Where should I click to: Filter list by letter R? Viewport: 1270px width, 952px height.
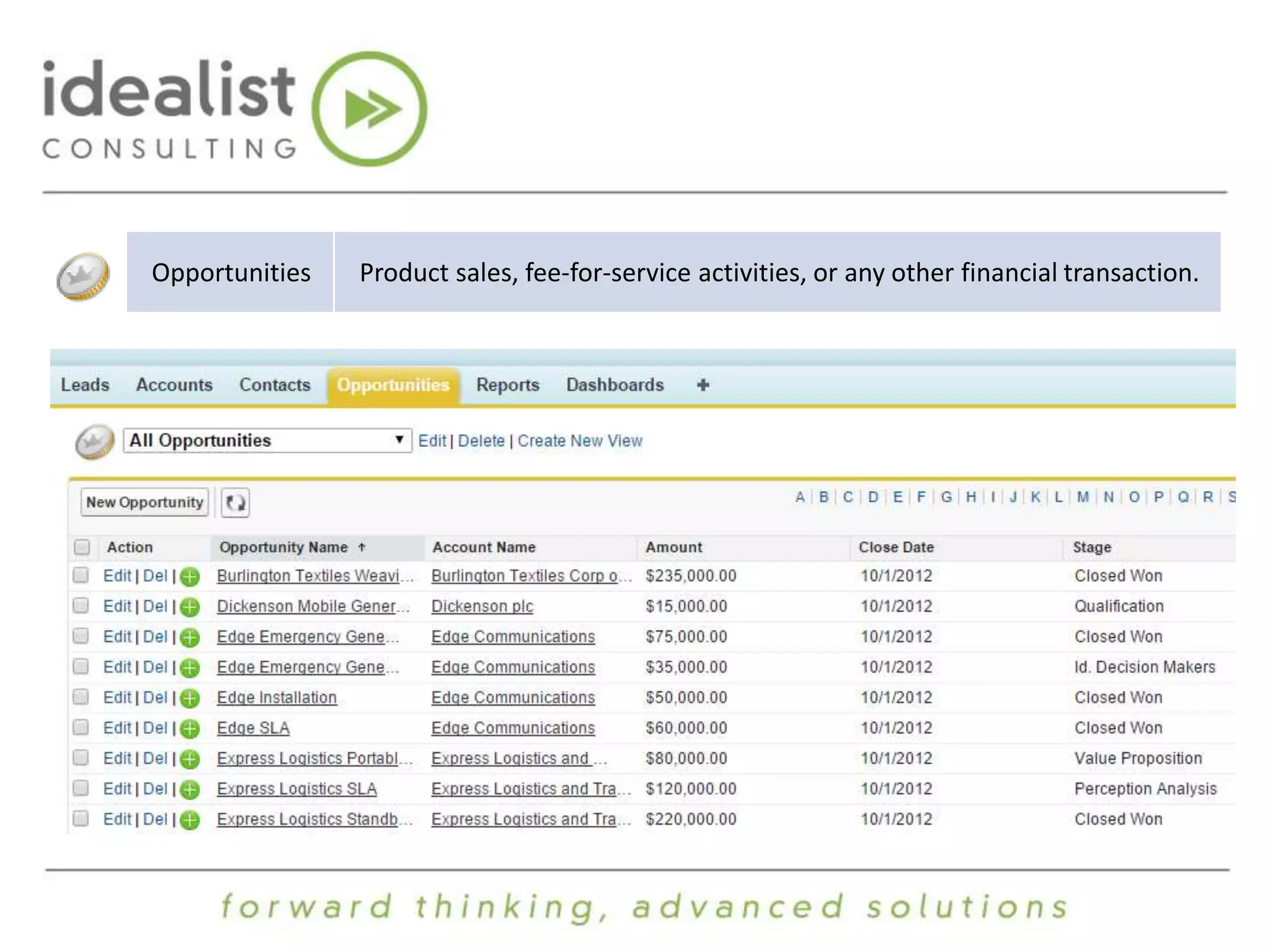coord(1208,497)
